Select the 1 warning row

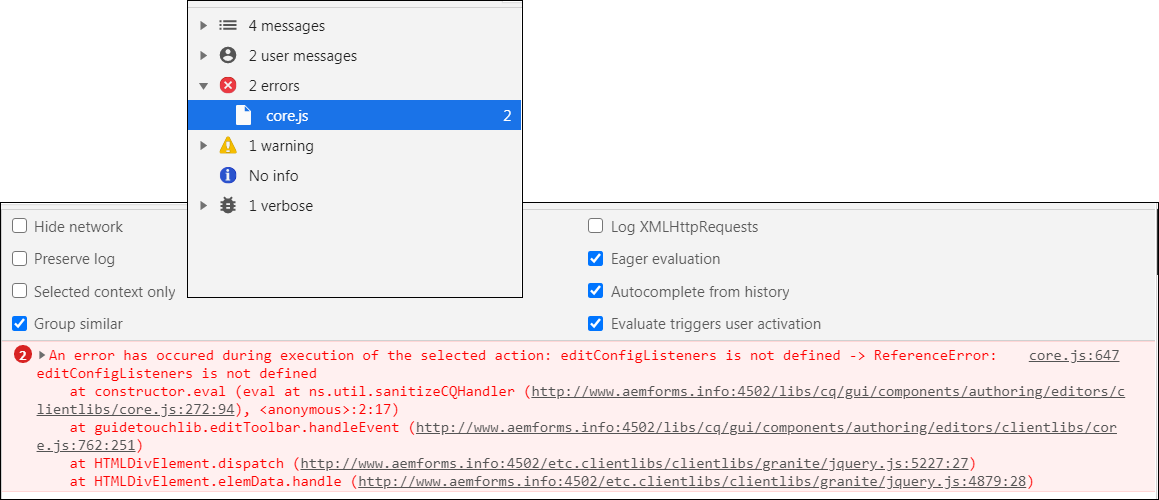coord(355,146)
